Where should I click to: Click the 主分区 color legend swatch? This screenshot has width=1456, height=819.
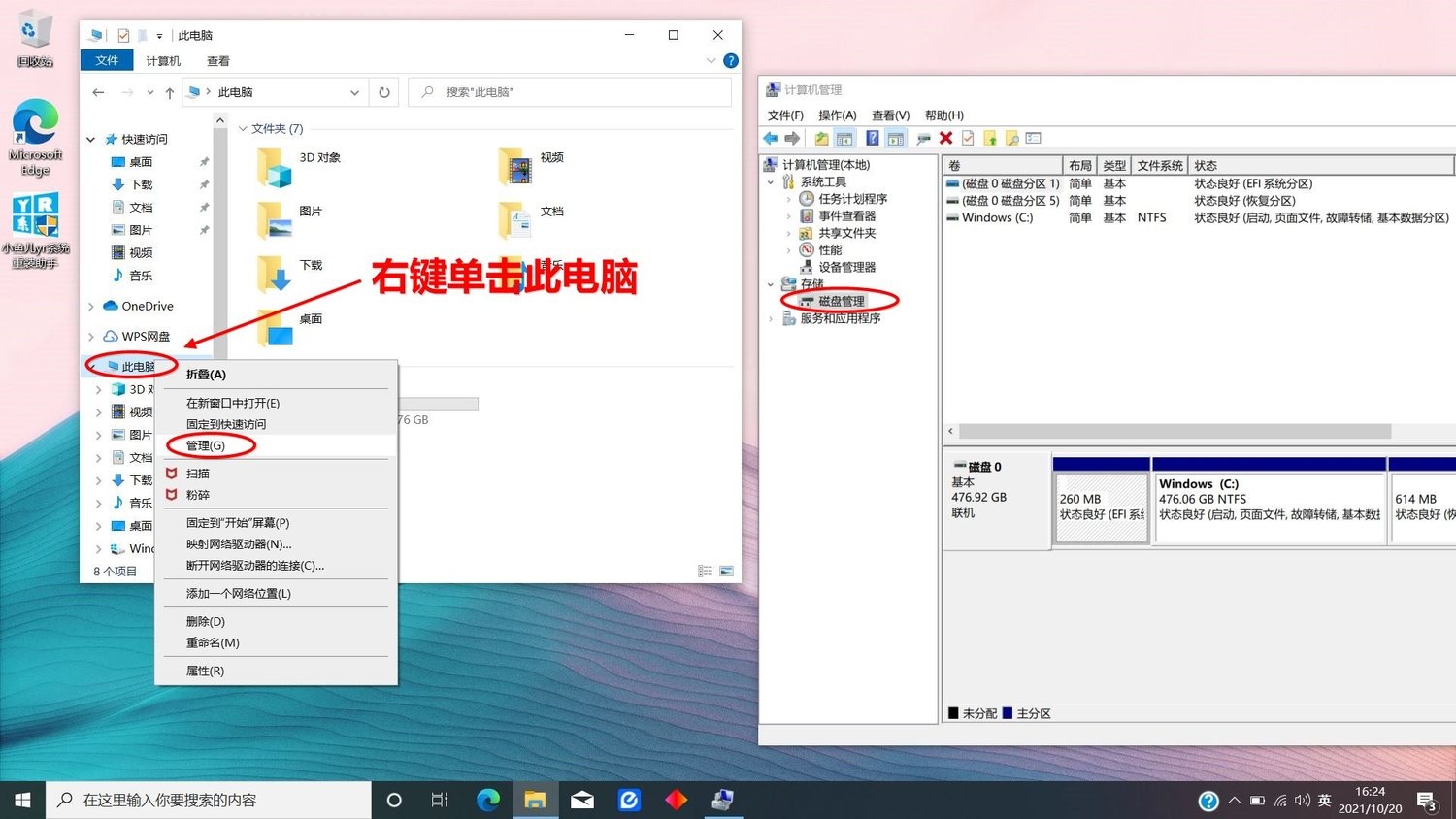click(1008, 712)
